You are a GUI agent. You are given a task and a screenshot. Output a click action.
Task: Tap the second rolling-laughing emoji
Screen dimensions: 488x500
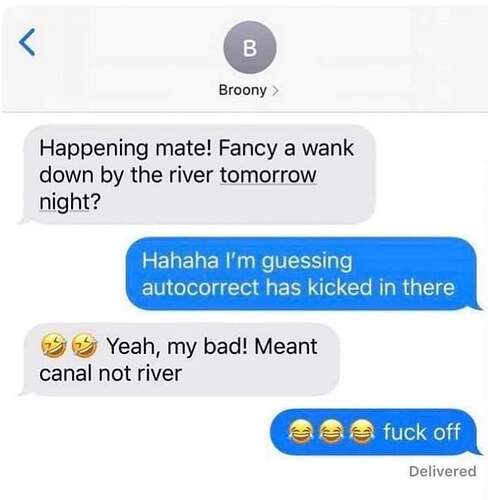[x=85, y=346]
